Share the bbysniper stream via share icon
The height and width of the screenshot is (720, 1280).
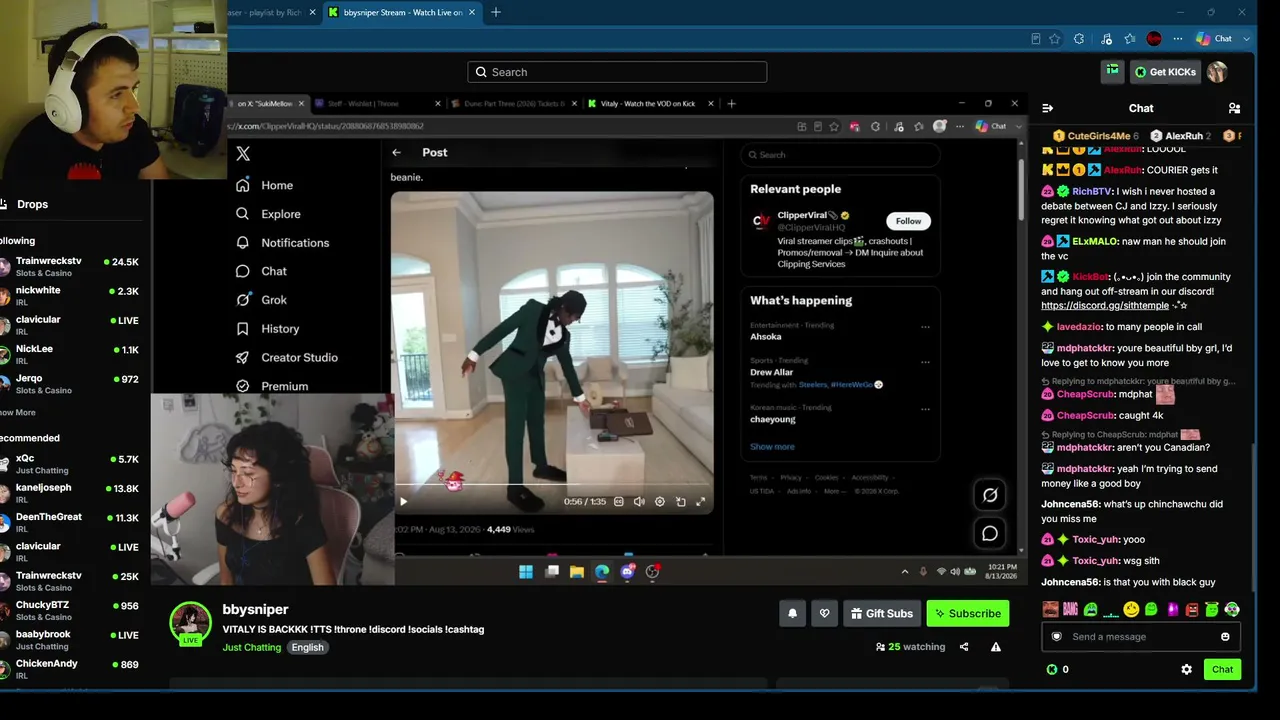click(964, 647)
